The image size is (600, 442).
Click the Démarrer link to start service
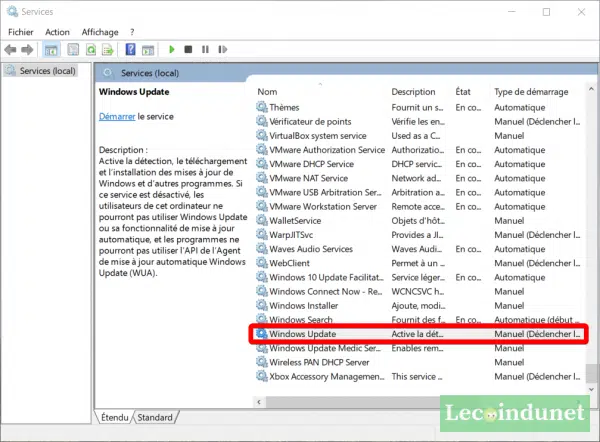117,116
